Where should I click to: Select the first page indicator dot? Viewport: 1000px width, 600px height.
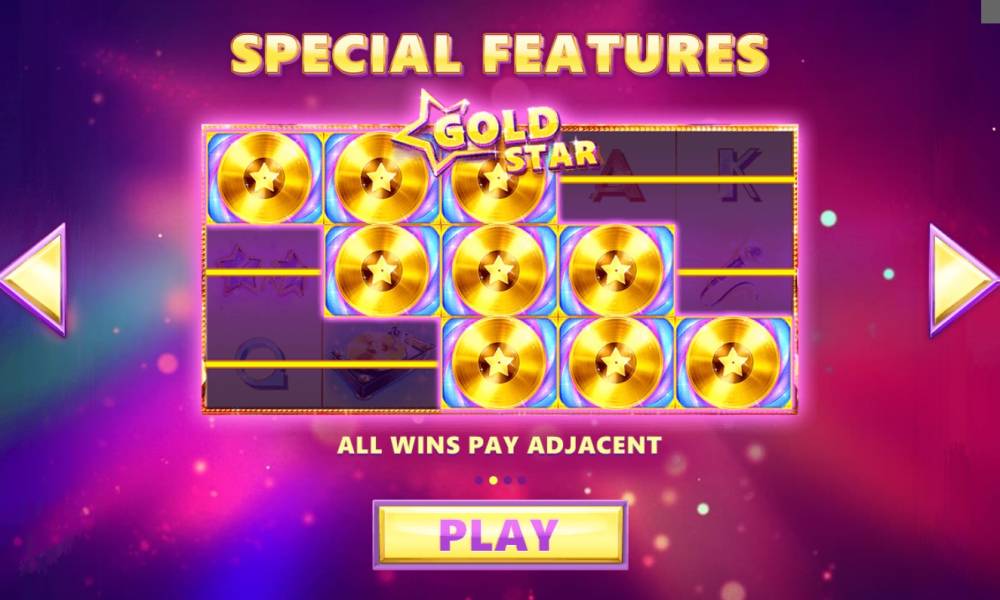coord(479,480)
